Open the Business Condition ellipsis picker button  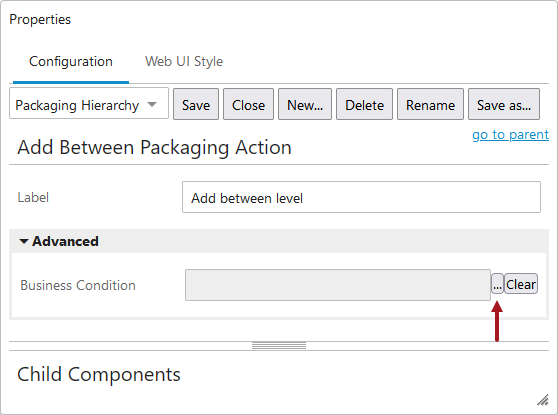(x=497, y=284)
